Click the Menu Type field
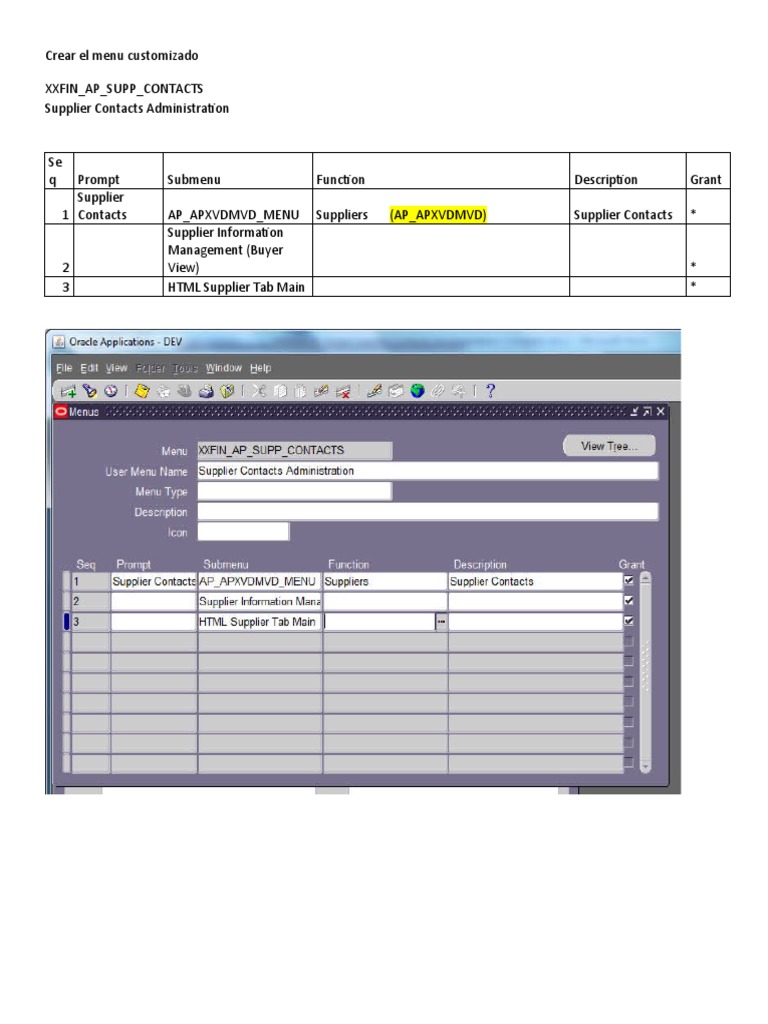 295,491
